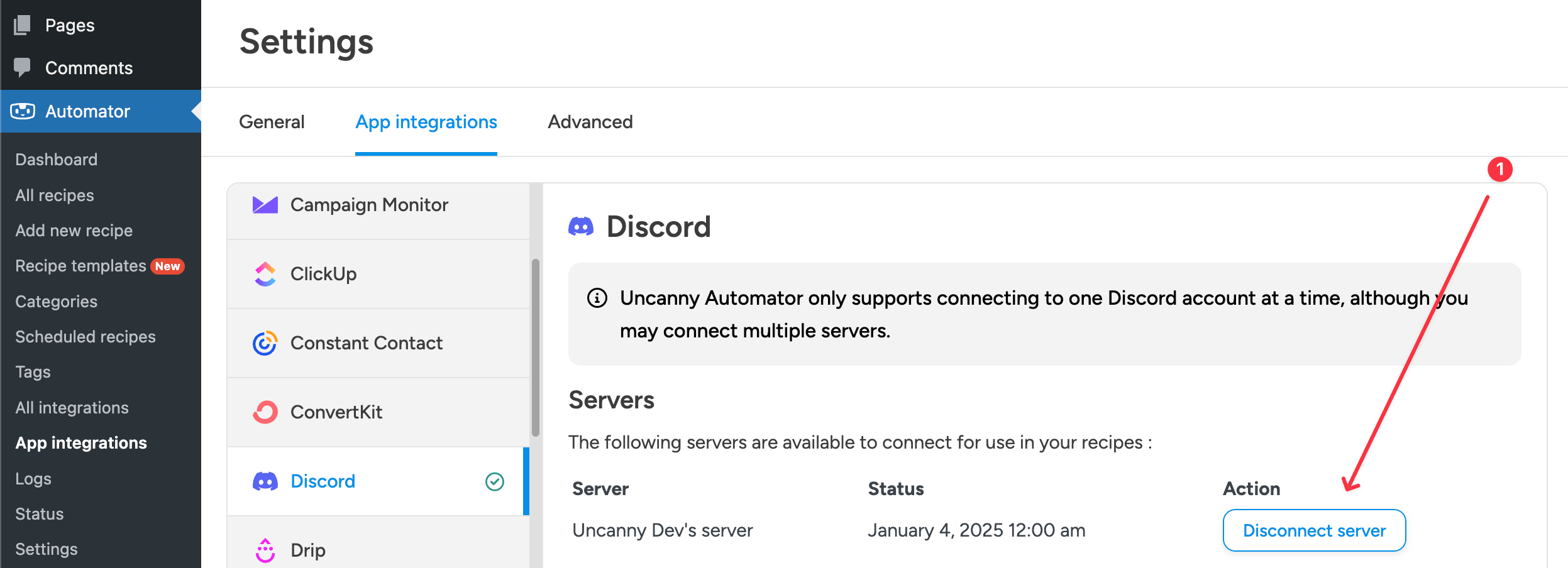Select ClickUp integration

378,274
